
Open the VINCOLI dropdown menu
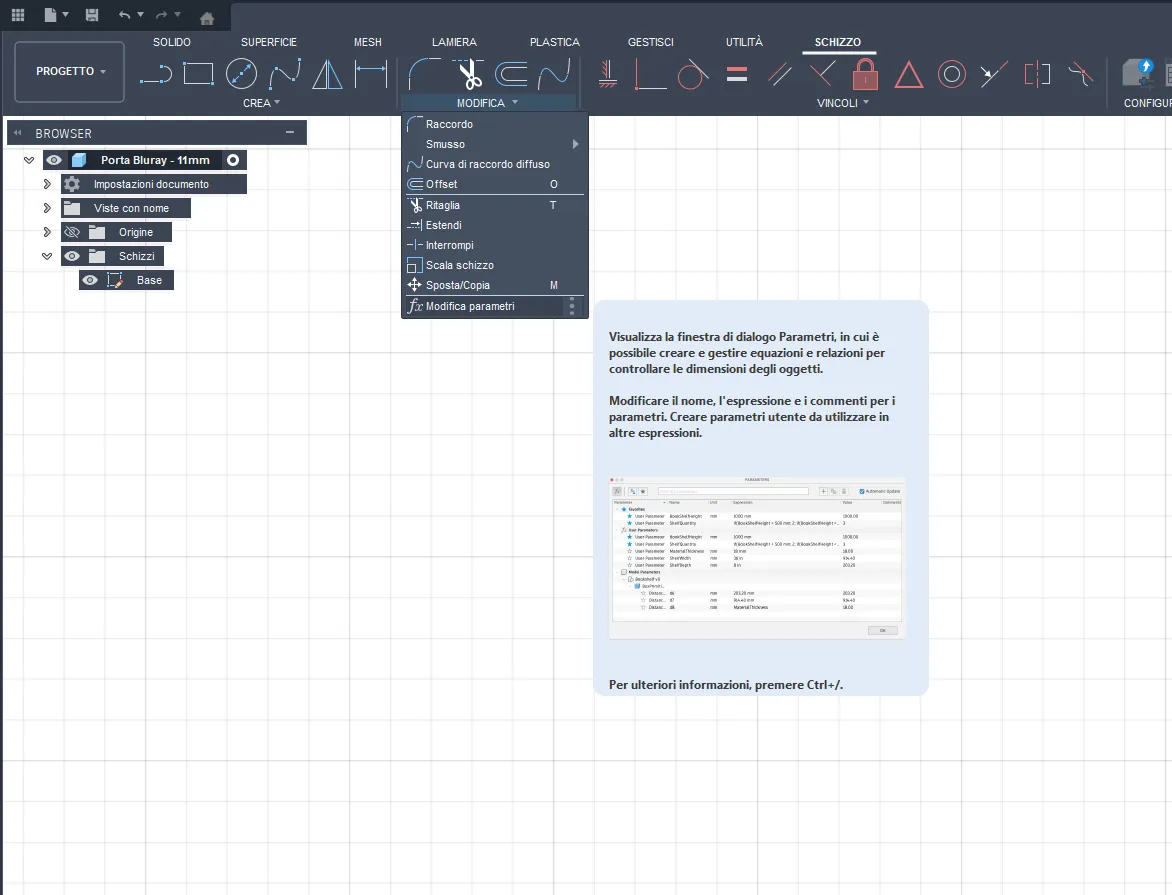pyautogui.click(x=842, y=103)
